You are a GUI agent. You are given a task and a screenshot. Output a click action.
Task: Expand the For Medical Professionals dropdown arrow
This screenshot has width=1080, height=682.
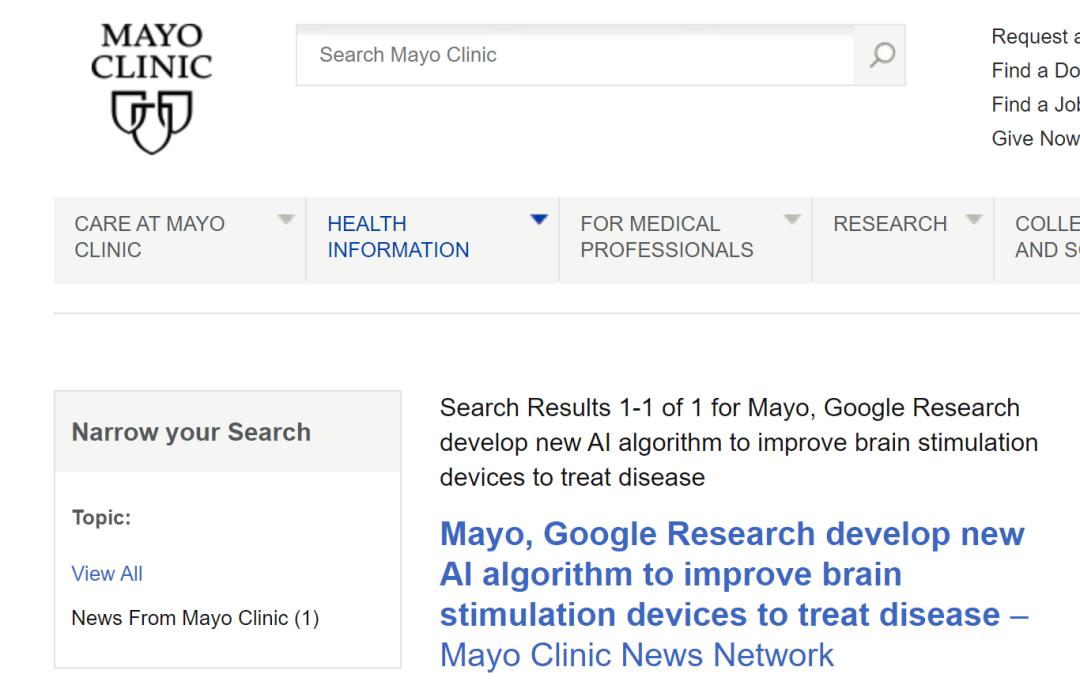[792, 219]
